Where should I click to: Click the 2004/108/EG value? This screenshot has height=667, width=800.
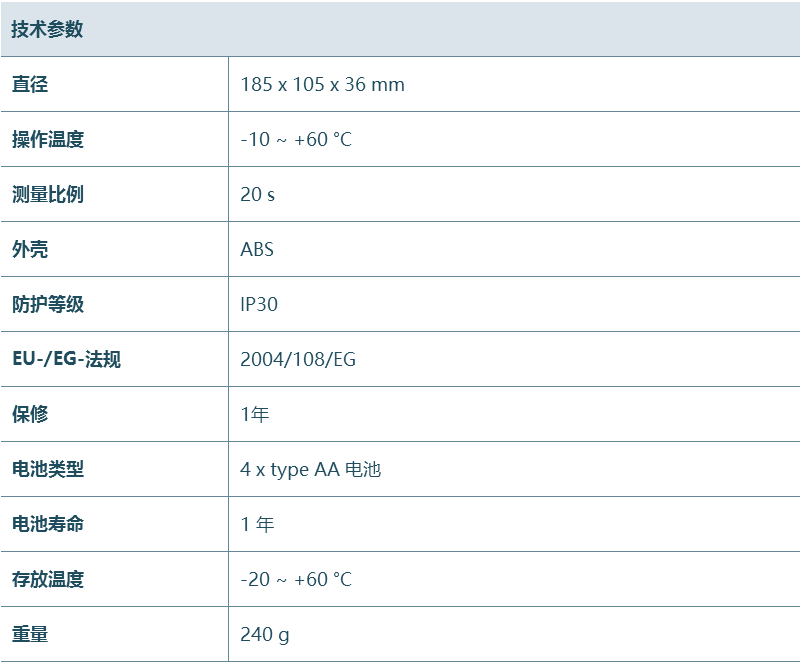click(298, 359)
